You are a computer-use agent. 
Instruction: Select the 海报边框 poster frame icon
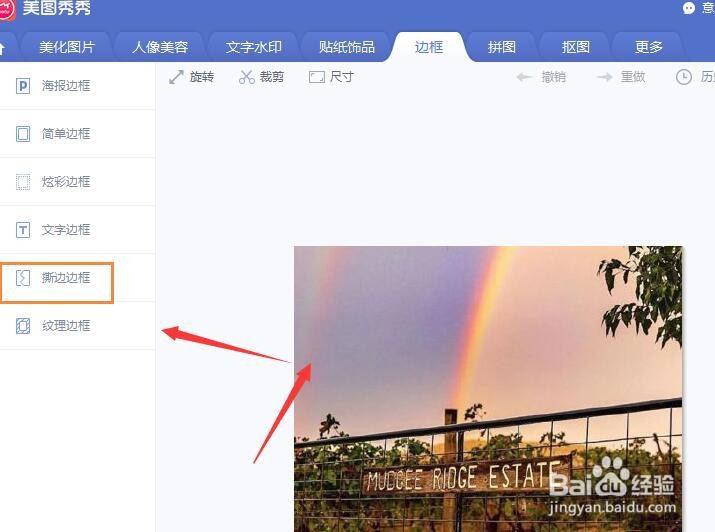coord(23,86)
